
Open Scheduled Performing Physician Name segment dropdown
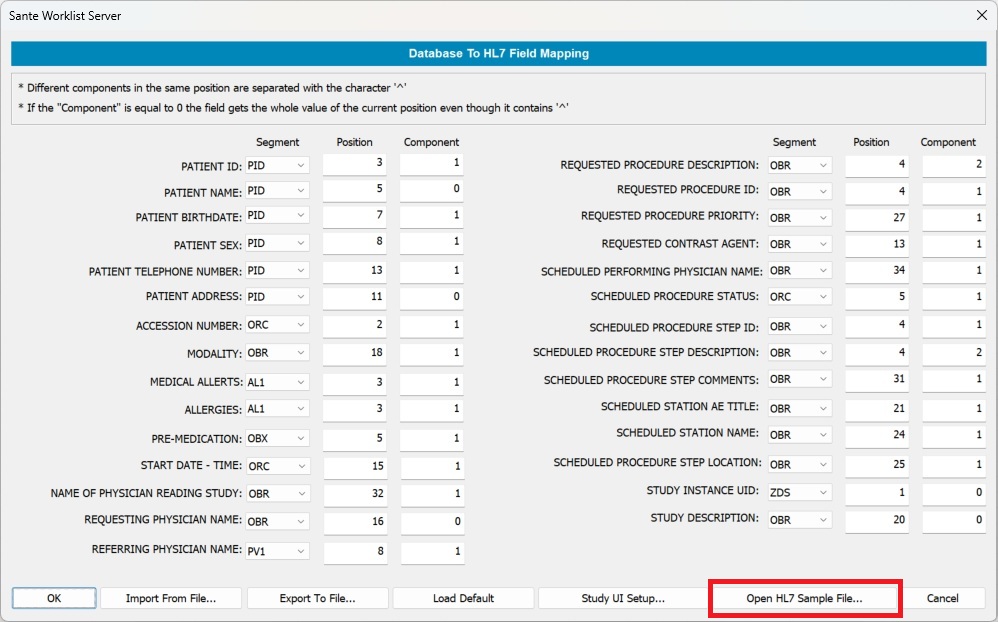click(799, 271)
